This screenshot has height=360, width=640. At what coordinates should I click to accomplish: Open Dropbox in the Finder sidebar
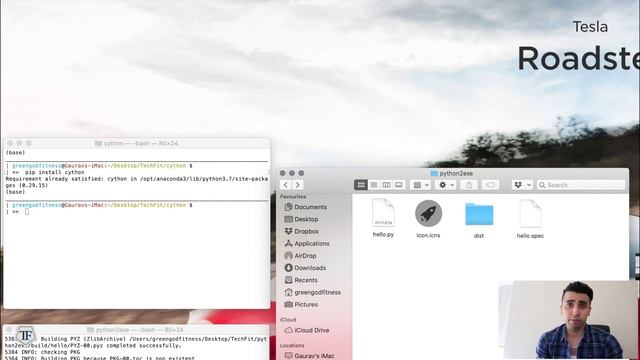[302, 231]
